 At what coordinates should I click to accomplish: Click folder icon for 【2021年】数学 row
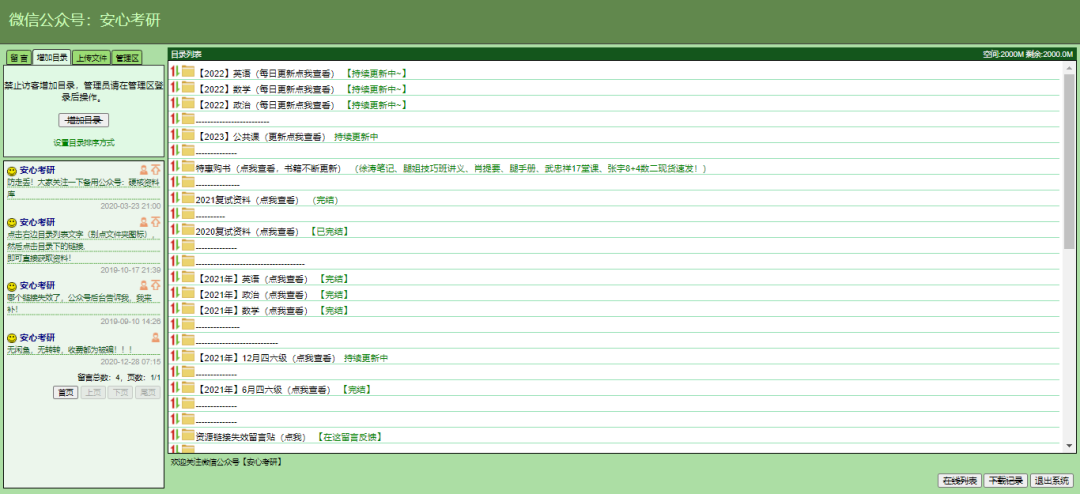(188, 309)
